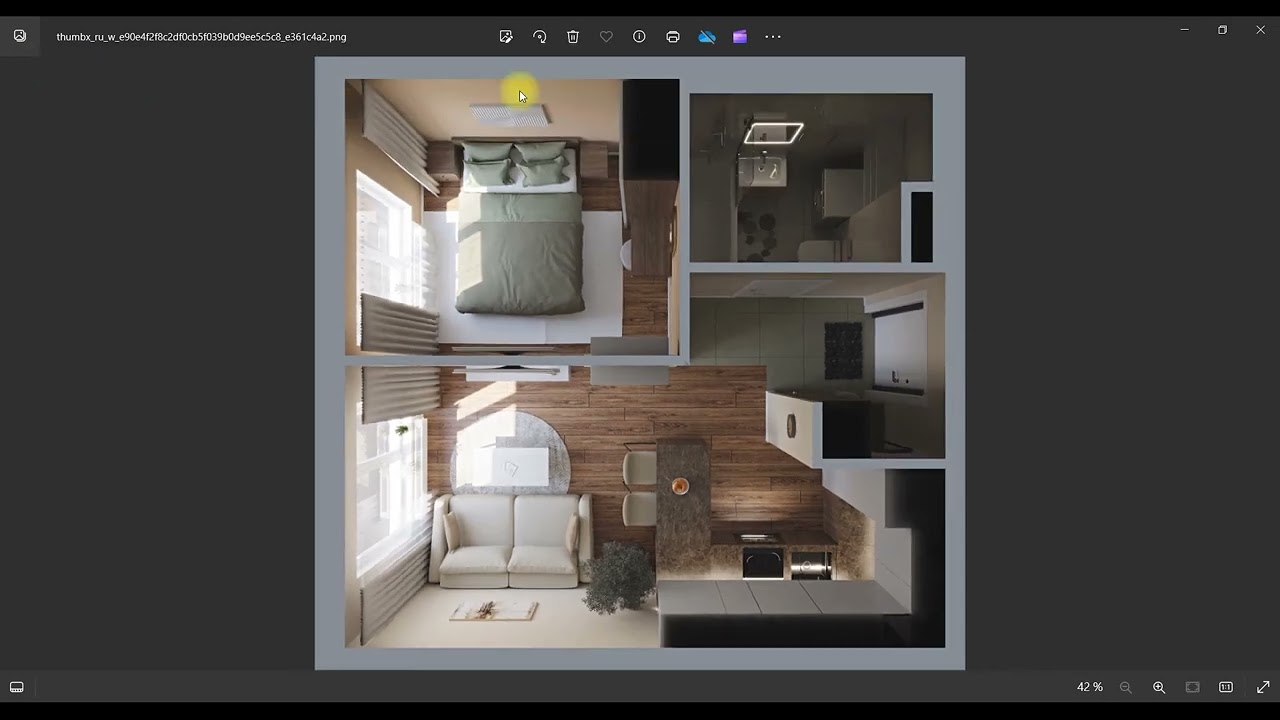Click the Photos app gallery icon at top-left
This screenshot has width=1280, height=720.
tap(20, 36)
